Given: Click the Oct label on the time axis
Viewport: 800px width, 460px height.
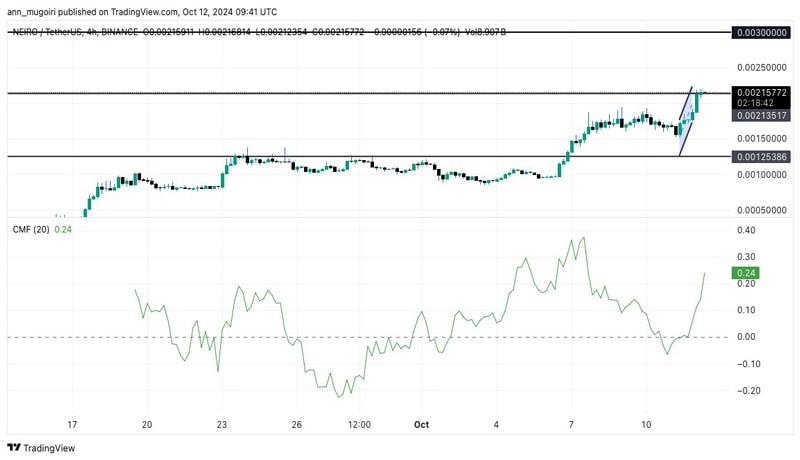Looking at the screenshot, I should pyautogui.click(x=422, y=424).
